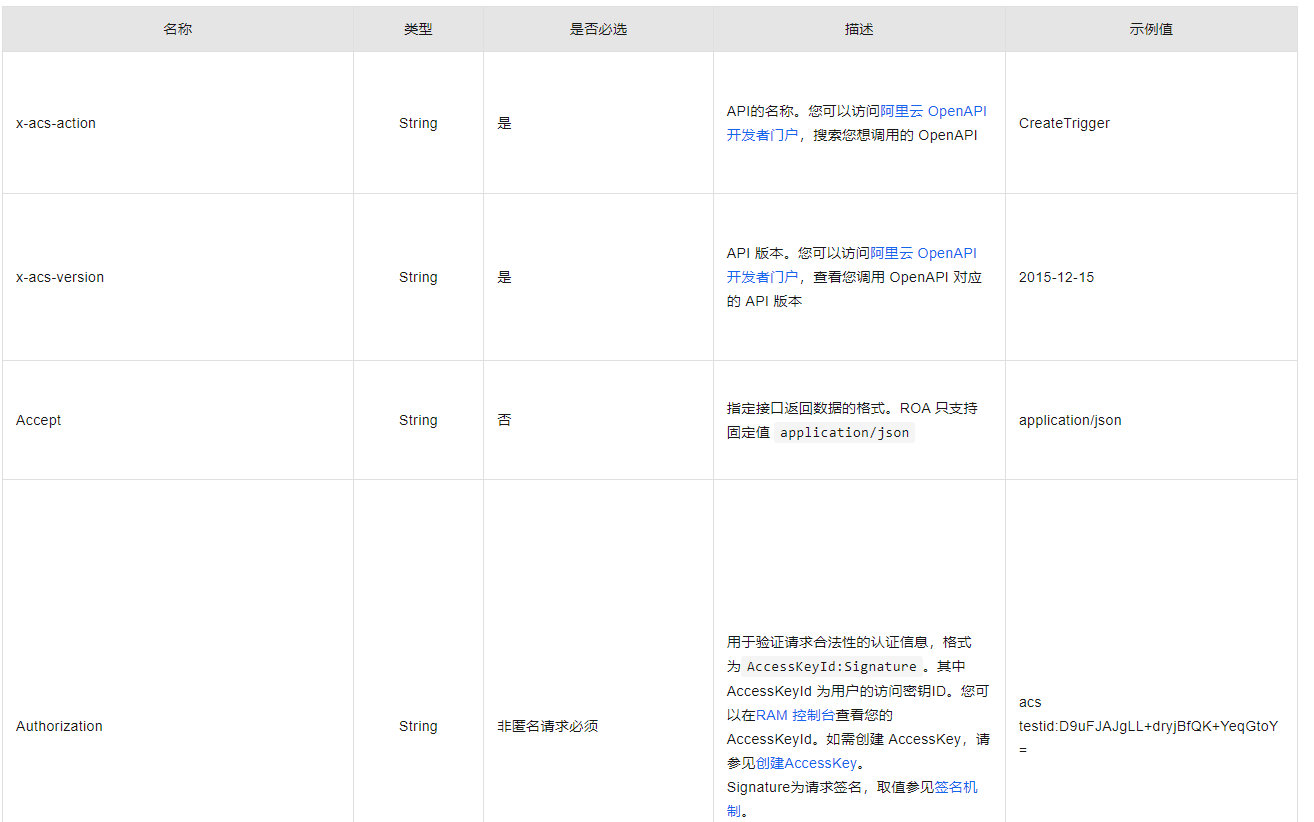
Task: Click 是 in the x-acs-action row
Action: (x=504, y=123)
